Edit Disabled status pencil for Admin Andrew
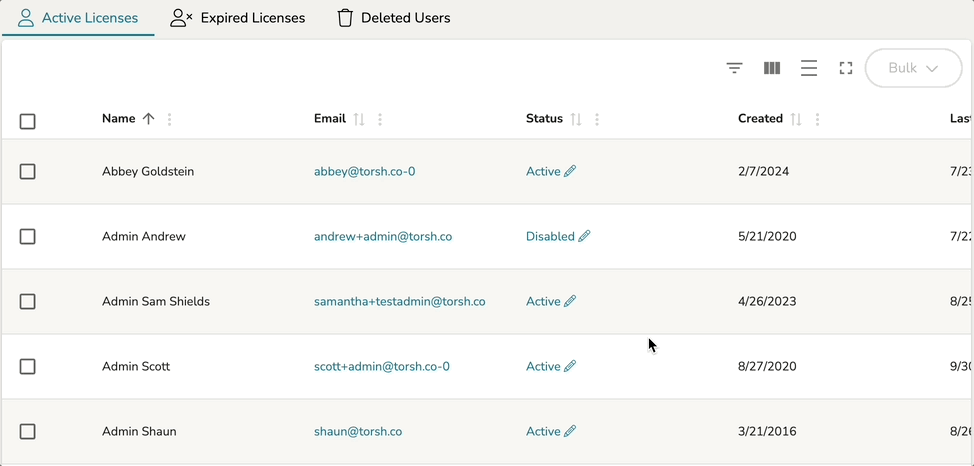The width and height of the screenshot is (974, 466). point(585,237)
